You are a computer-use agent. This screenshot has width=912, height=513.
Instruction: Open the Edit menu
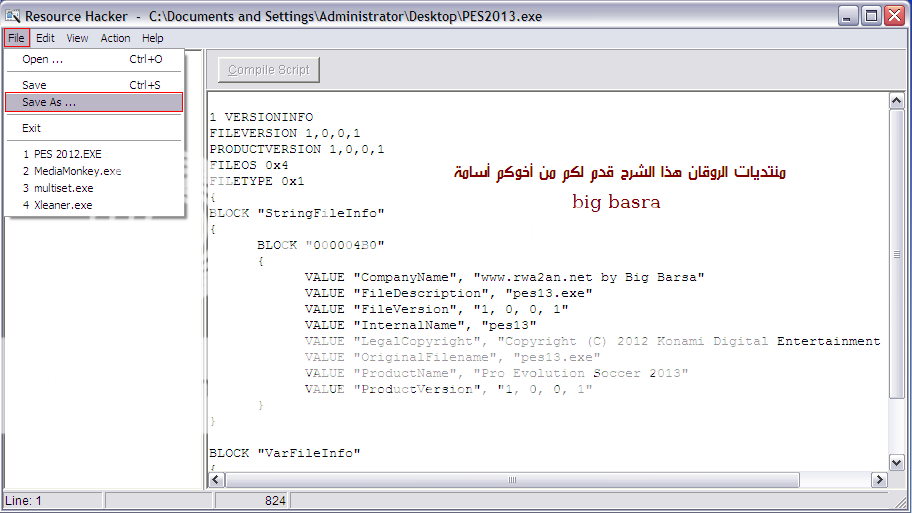(x=45, y=38)
